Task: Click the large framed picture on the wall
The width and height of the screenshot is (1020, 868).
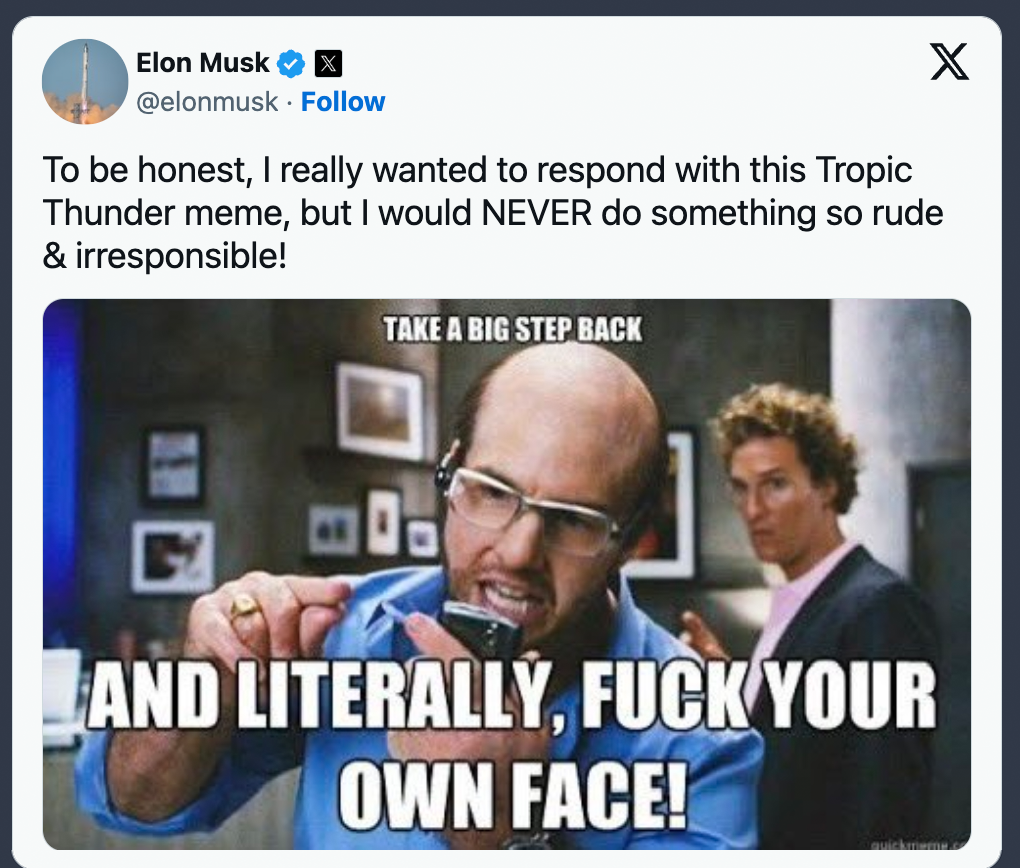Action: pos(380,409)
